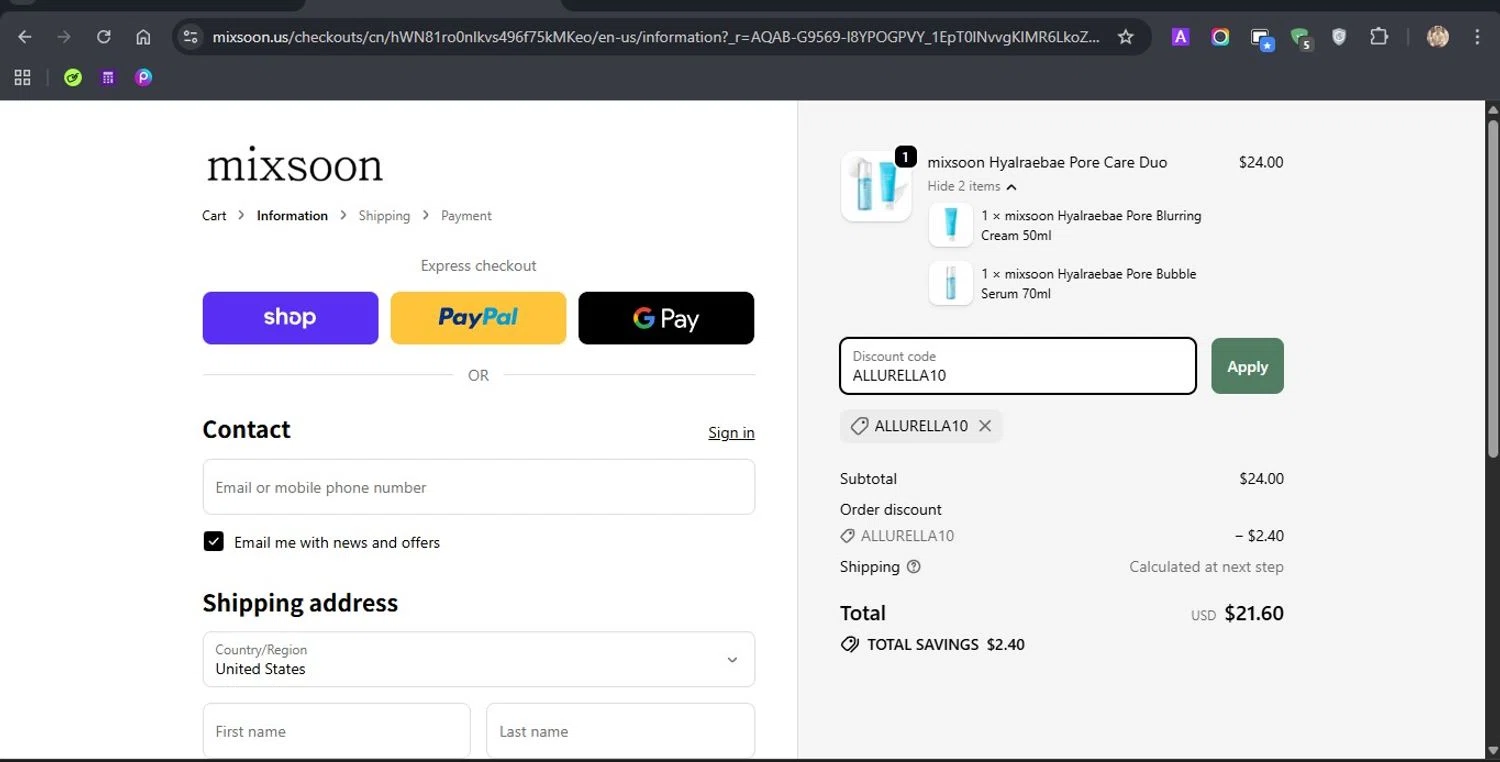Open Chrome three-dot menu
The height and width of the screenshot is (762, 1500).
click(x=1478, y=37)
